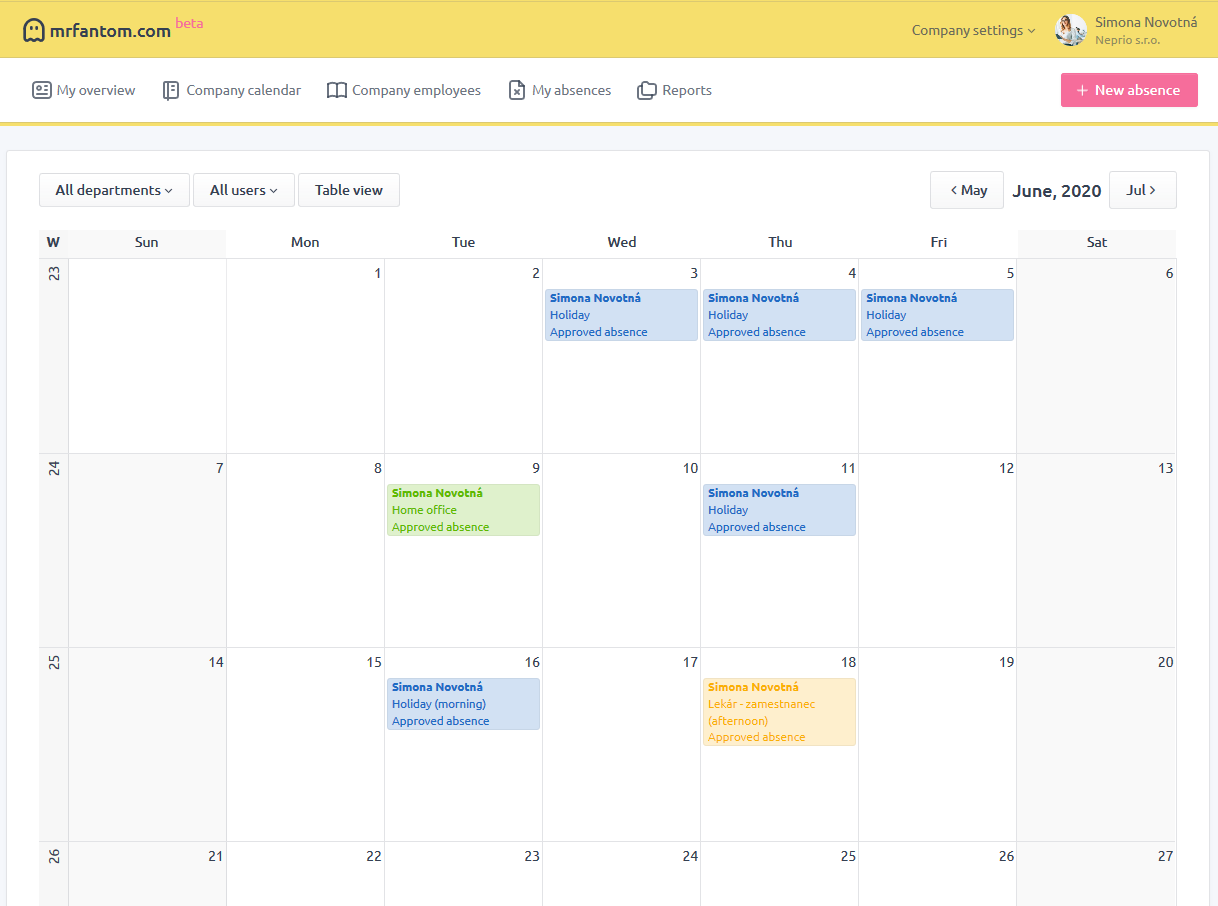Click the June, 2020 month title

pos(1057,190)
